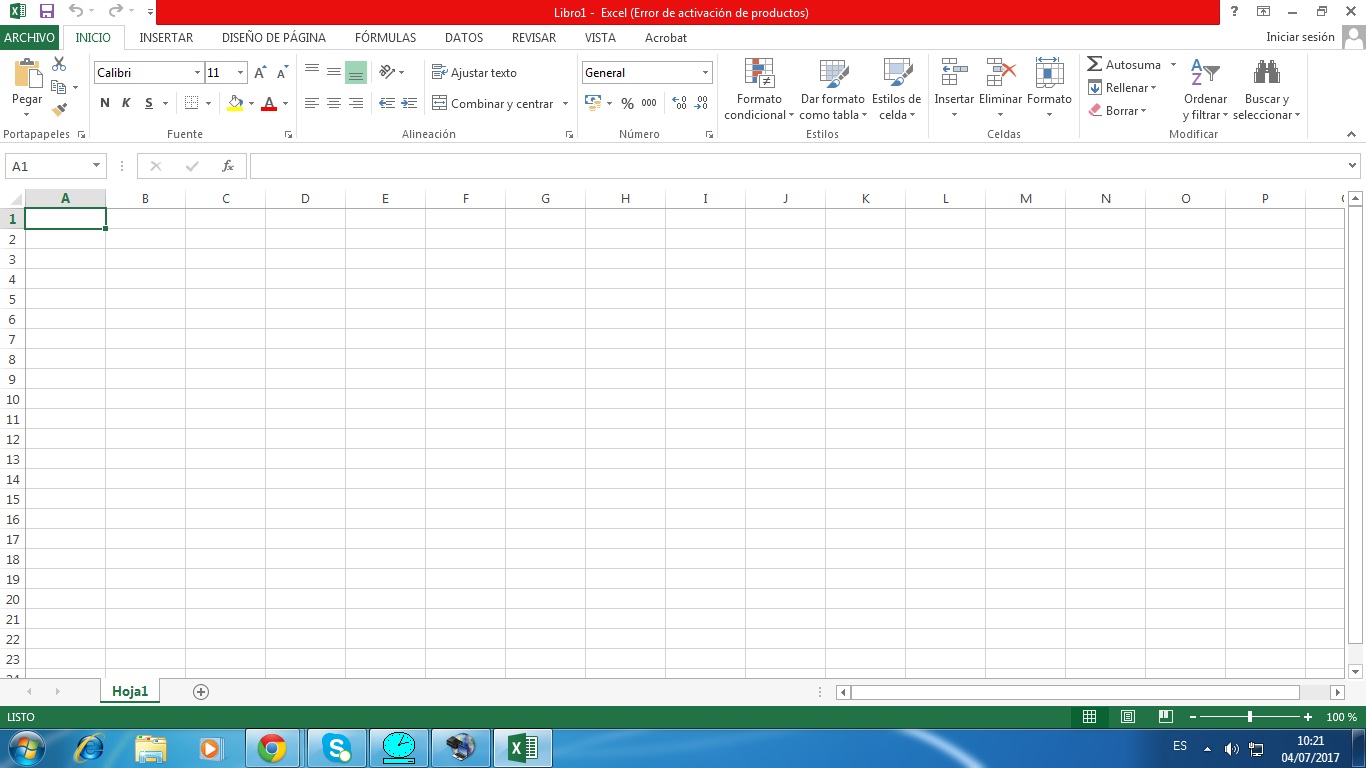Click the borders grid icon
Image resolution: width=1366 pixels, height=768 pixels.
point(192,103)
